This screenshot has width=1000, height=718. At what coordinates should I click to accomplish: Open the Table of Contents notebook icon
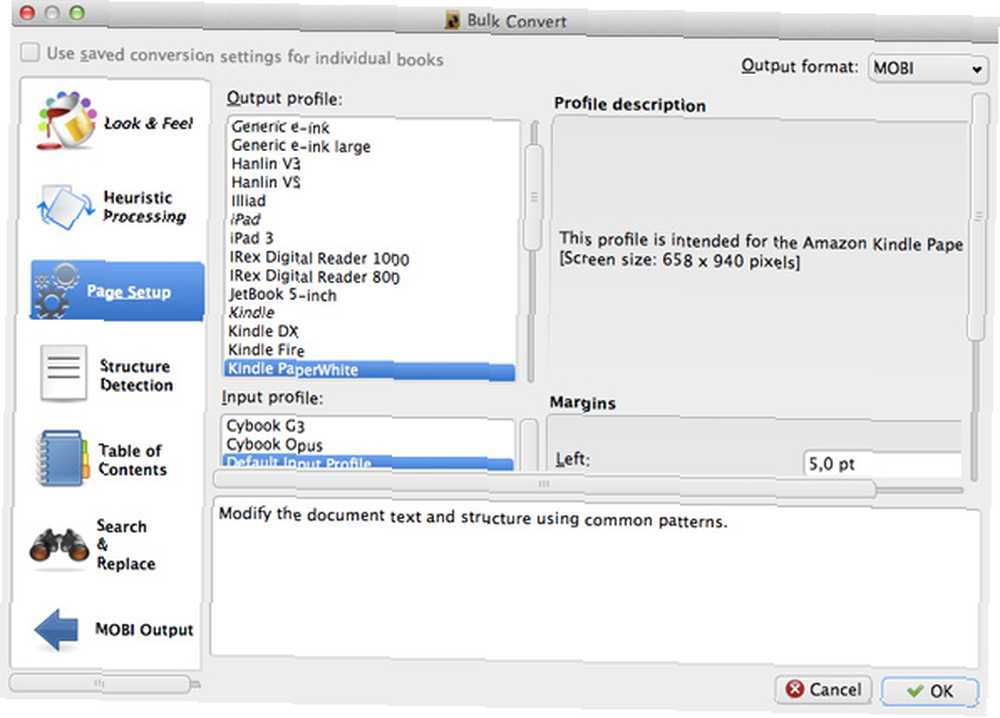(62, 458)
